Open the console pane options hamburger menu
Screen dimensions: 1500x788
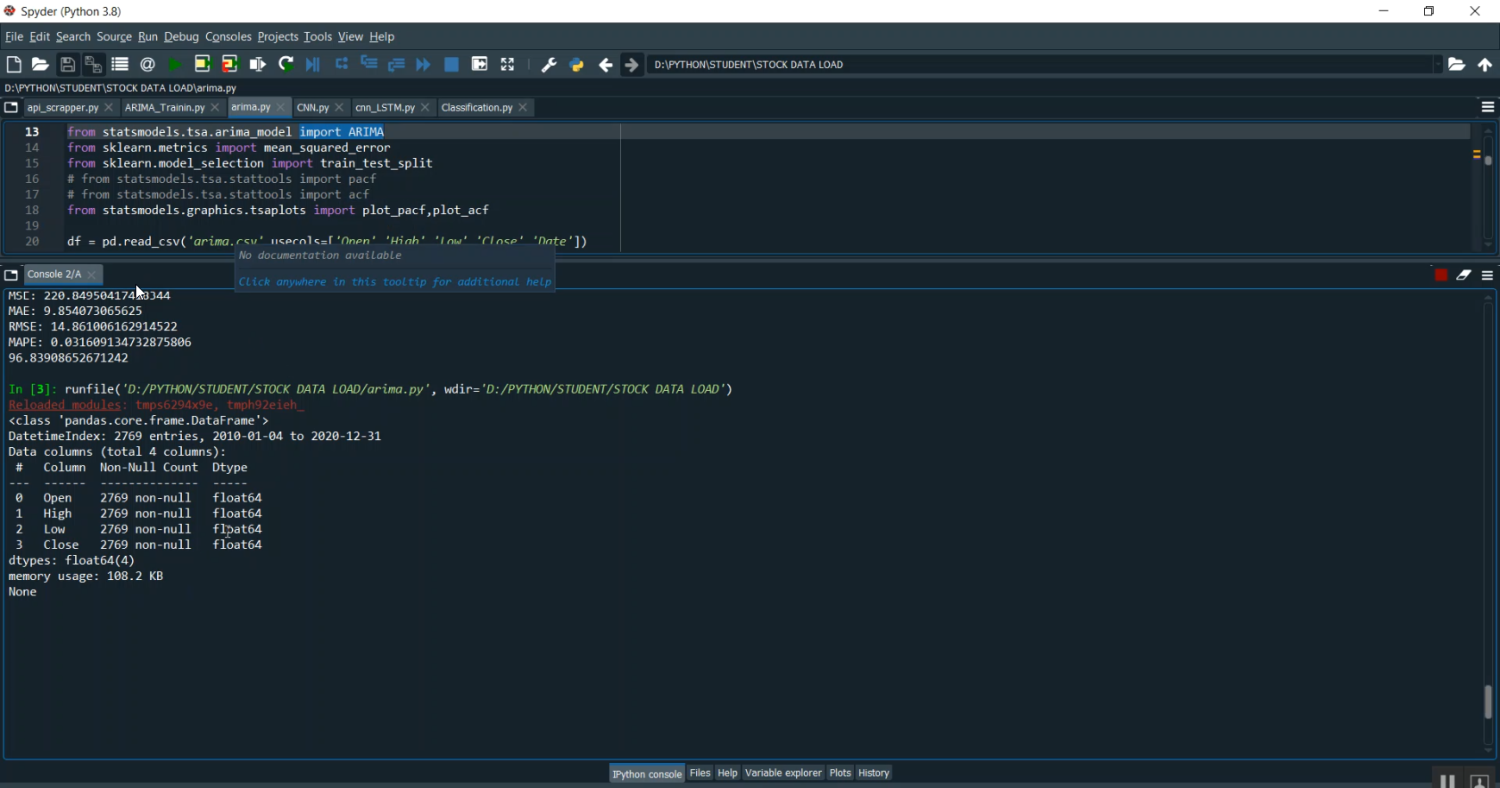pos(1487,275)
